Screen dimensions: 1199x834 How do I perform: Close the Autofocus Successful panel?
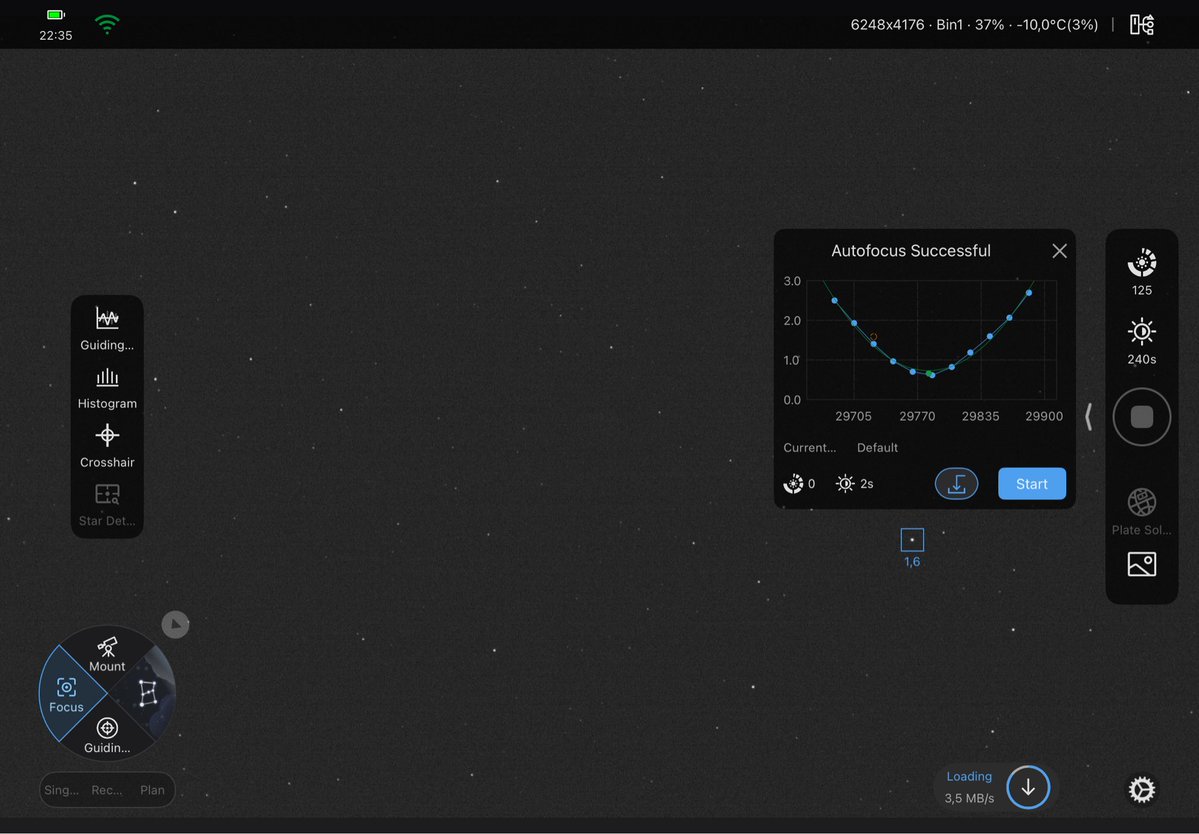click(x=1059, y=251)
